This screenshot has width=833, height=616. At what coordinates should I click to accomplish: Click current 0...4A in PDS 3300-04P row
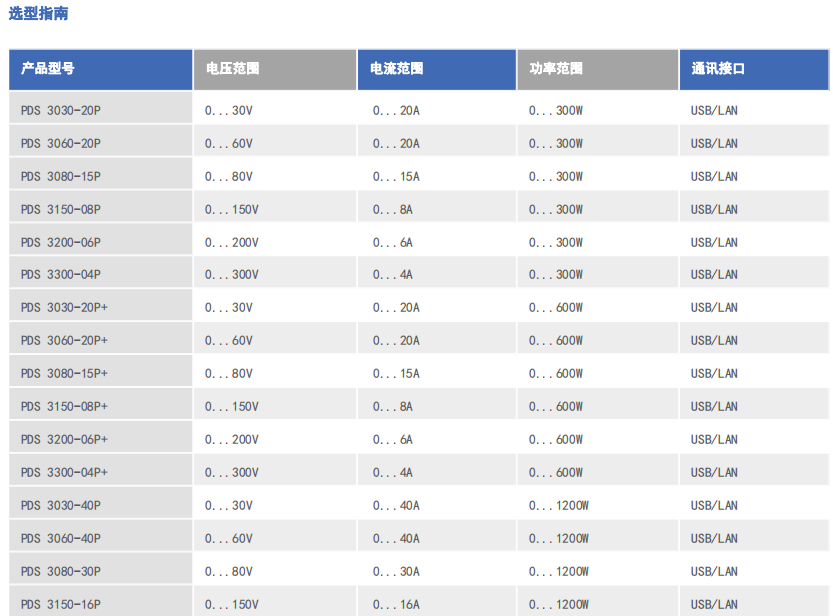pos(393,275)
